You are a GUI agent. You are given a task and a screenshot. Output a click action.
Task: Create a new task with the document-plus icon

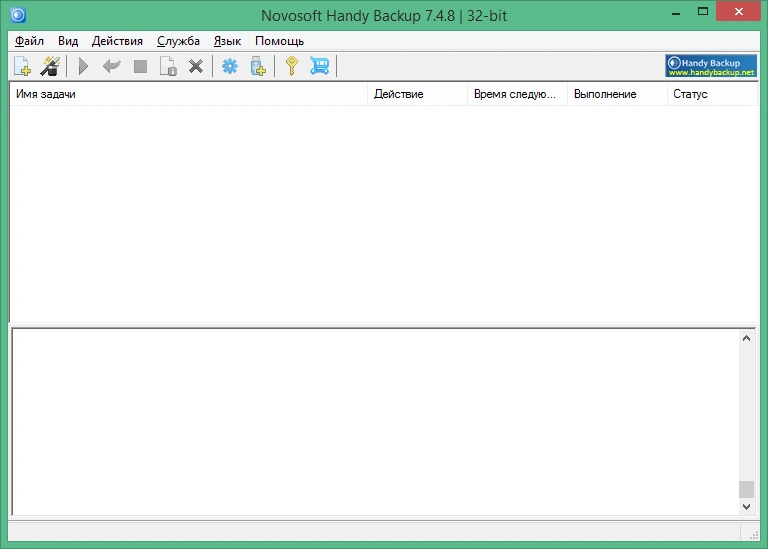coord(22,66)
